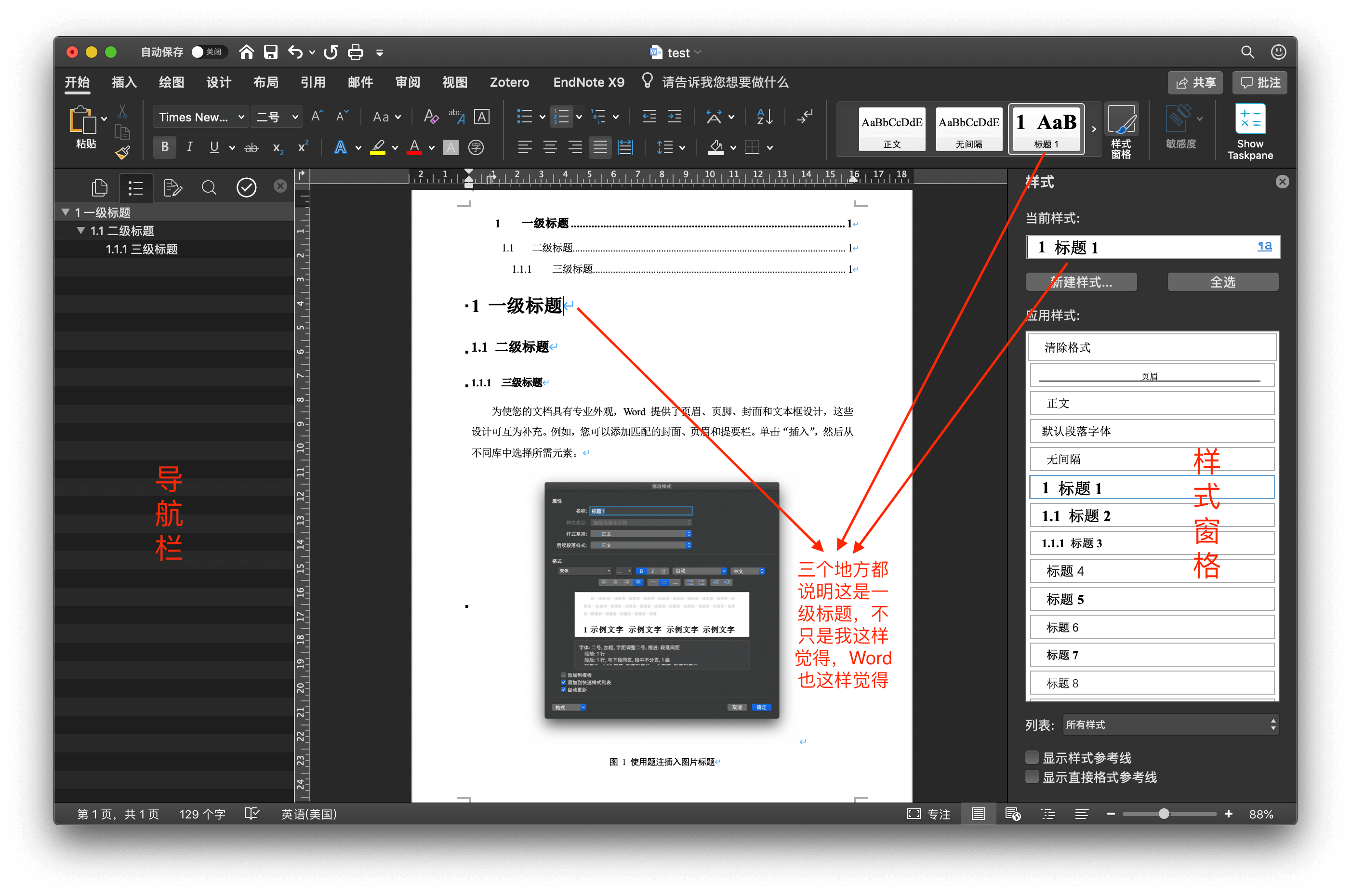Screen dimensions: 1351x896
Task: Open thumbnails view in navigation pane
Action: [99, 187]
